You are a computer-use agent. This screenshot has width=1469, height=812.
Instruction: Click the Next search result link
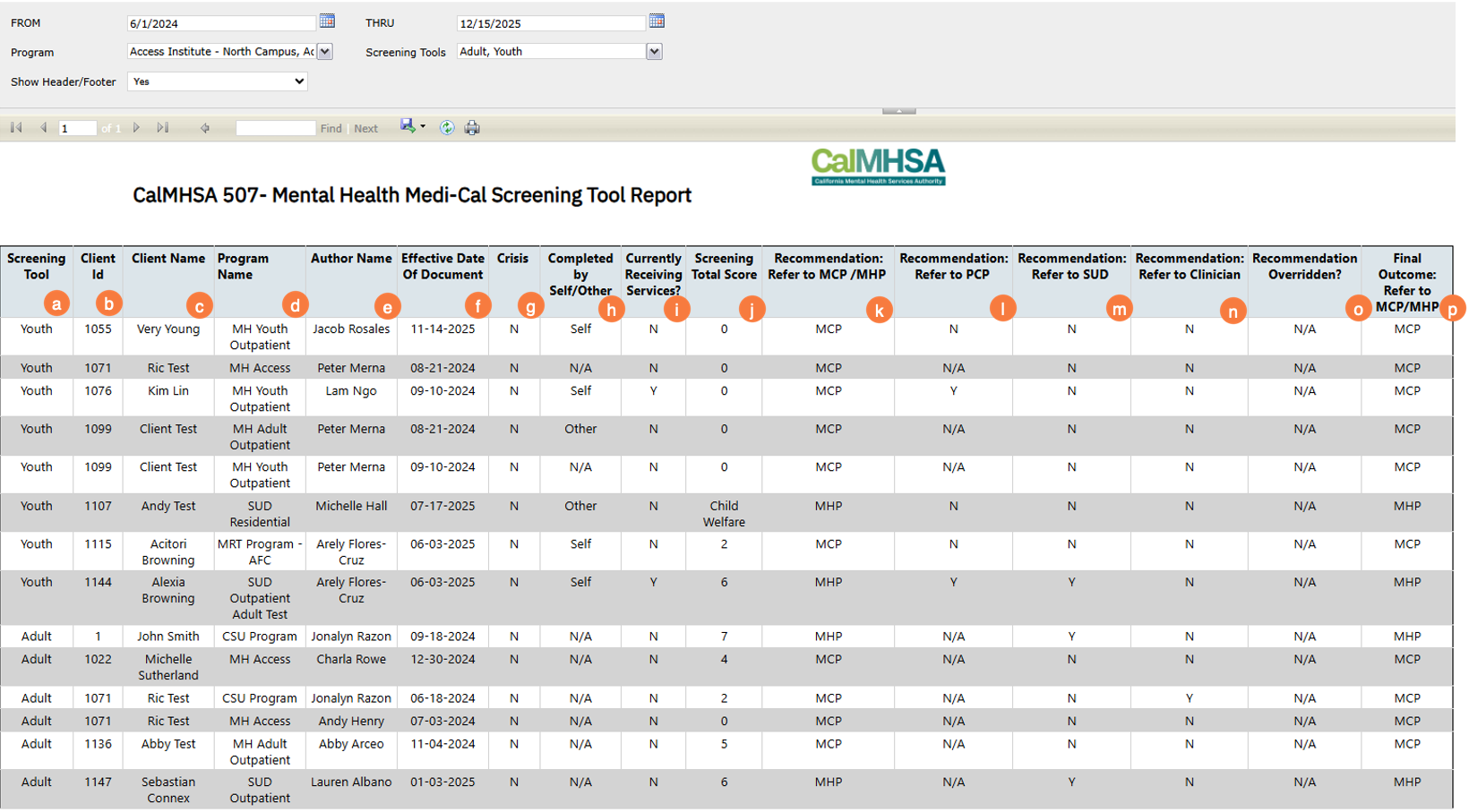(x=365, y=129)
